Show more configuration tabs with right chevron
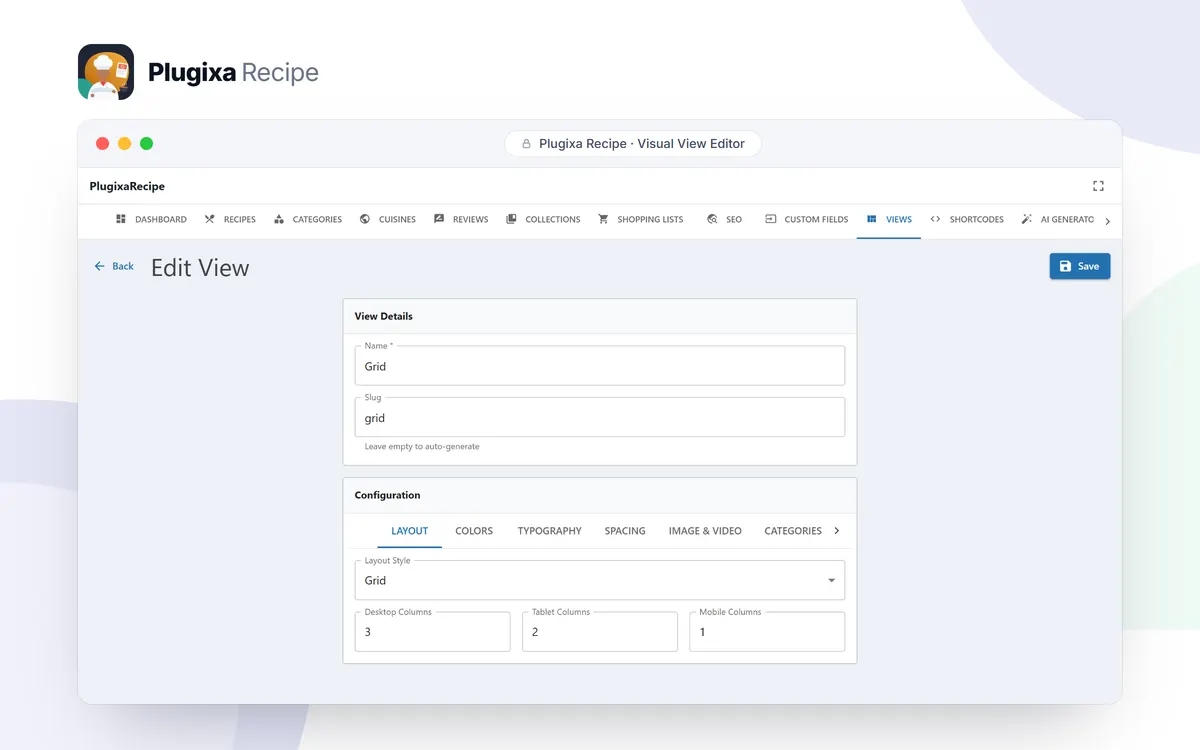The height and width of the screenshot is (750, 1200). (x=837, y=531)
